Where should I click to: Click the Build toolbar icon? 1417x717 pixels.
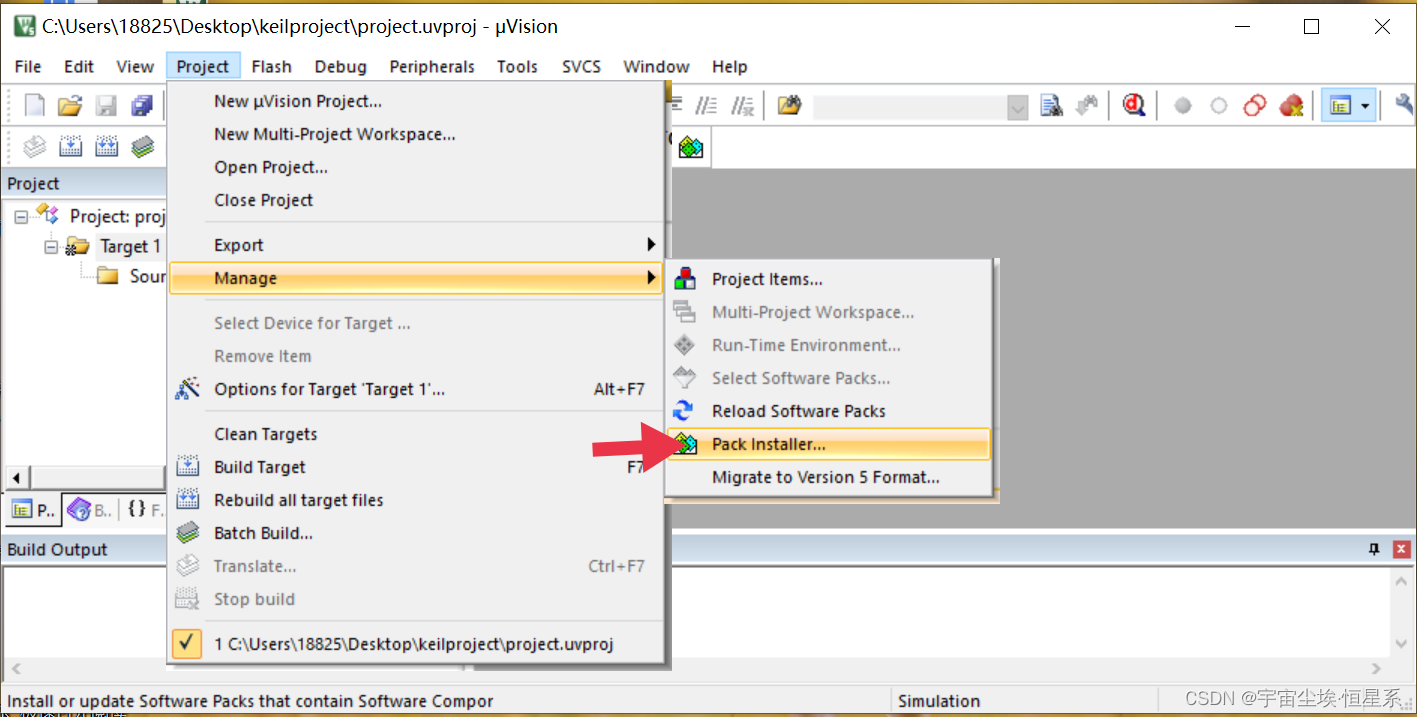point(71,147)
